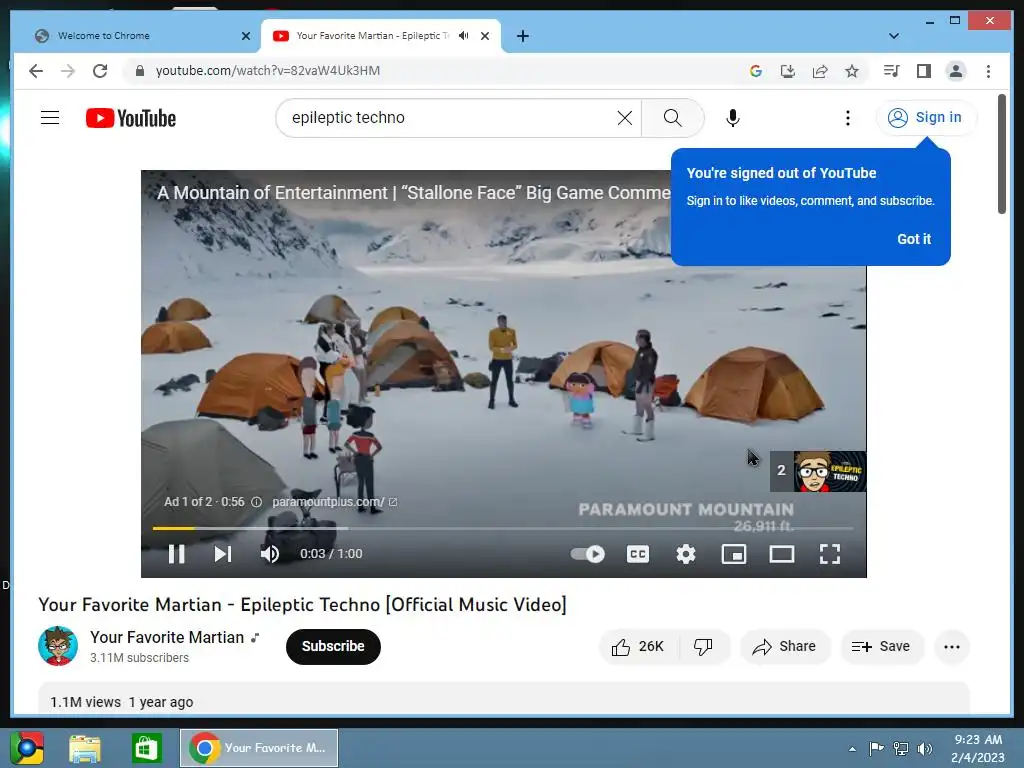Click the magnifier search button
This screenshot has width=1024, height=768.
(x=673, y=118)
